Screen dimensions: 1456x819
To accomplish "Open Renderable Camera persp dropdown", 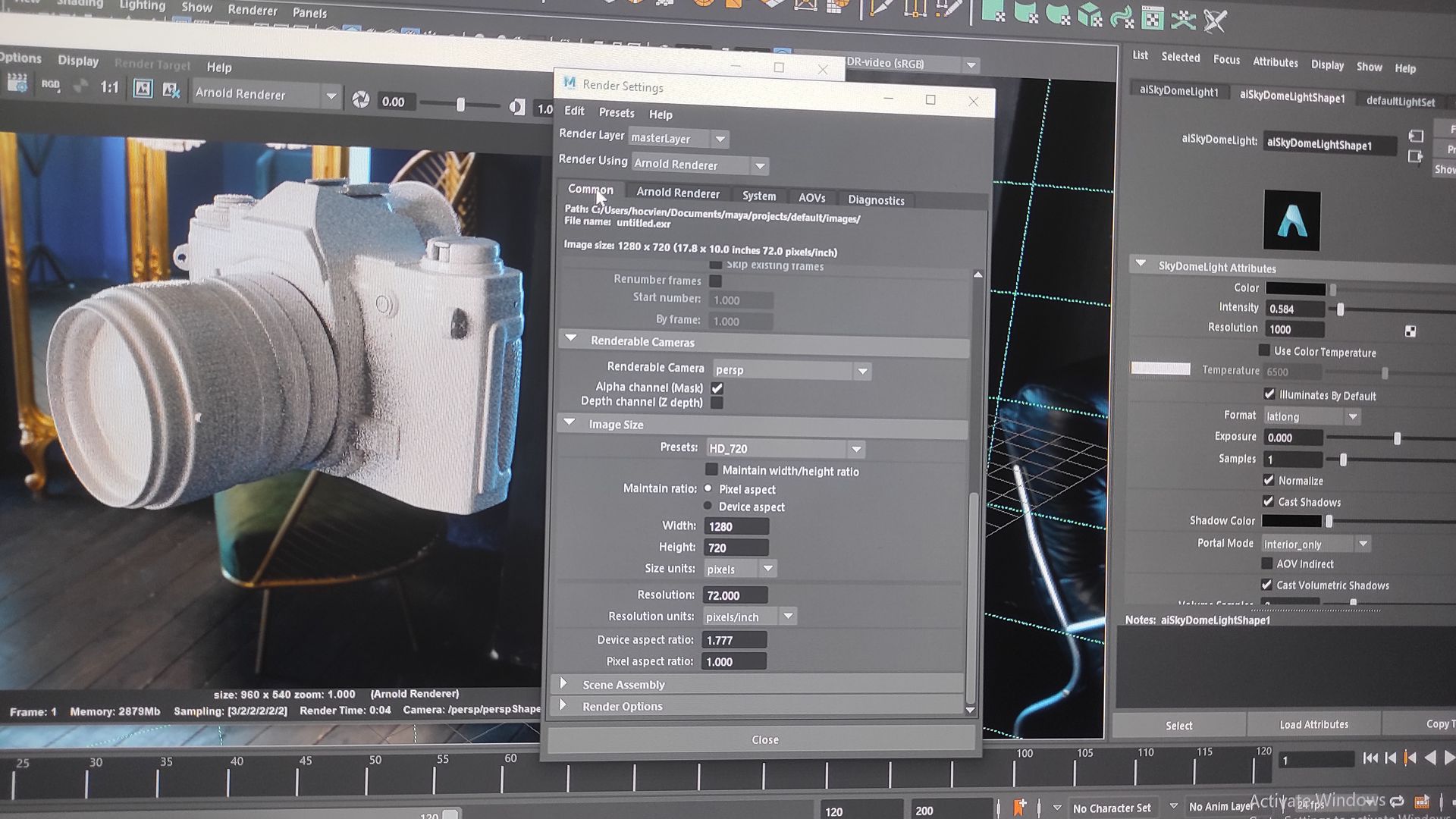I will [791, 370].
